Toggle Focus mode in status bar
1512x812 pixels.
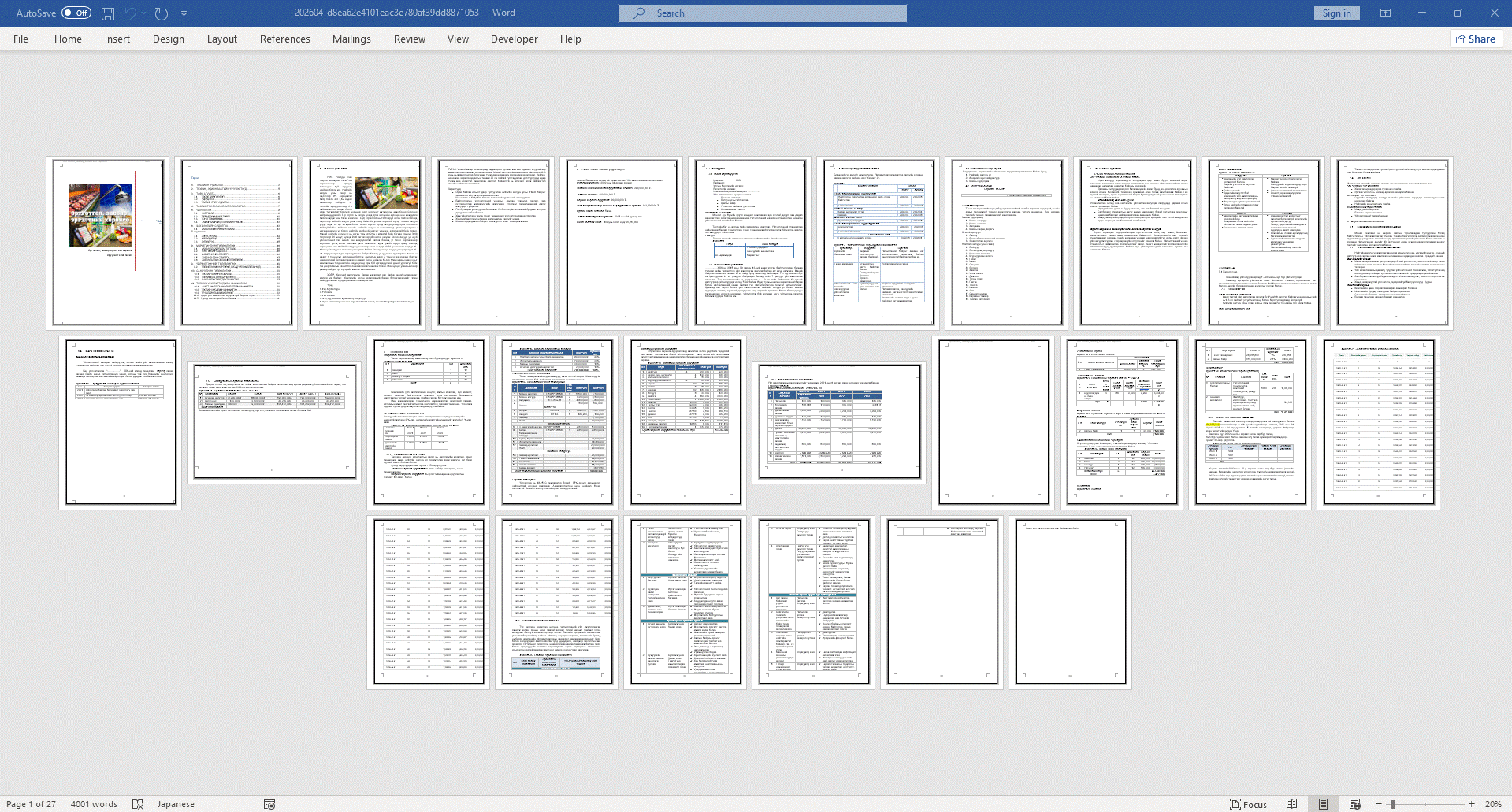point(1249,804)
